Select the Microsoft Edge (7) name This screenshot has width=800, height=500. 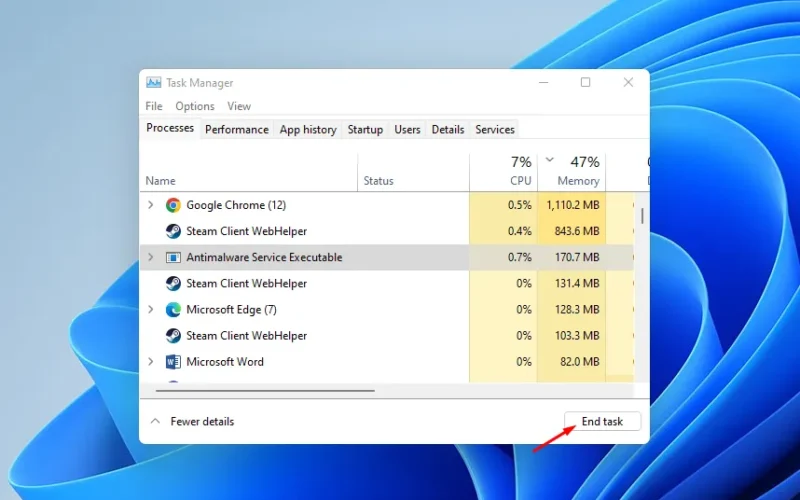[x=231, y=310]
